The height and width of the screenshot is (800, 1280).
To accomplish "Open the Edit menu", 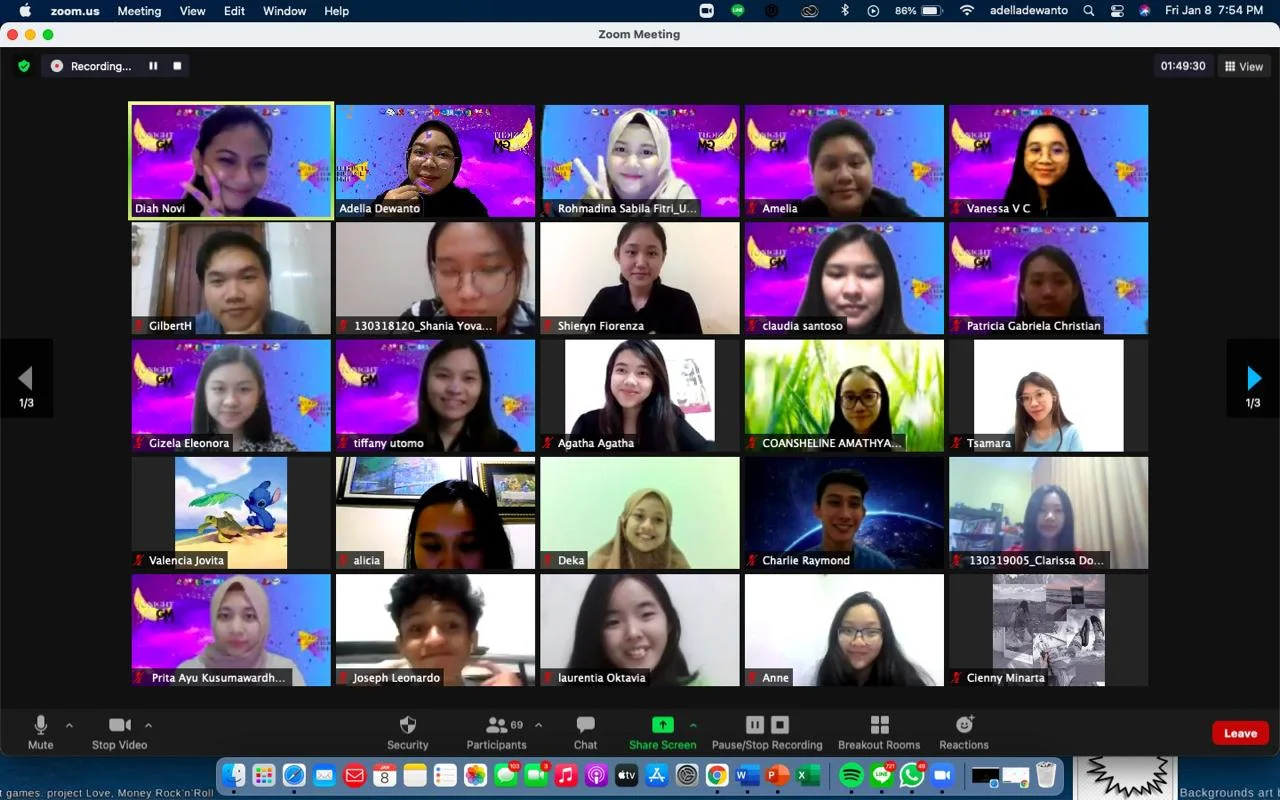I will click(234, 11).
